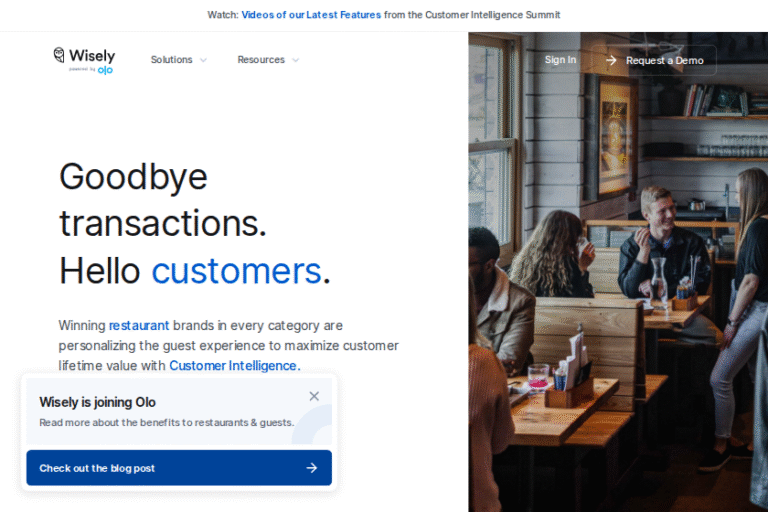The width and height of the screenshot is (768, 512).
Task: Click the Wisely owl logo icon
Action: tap(59, 55)
